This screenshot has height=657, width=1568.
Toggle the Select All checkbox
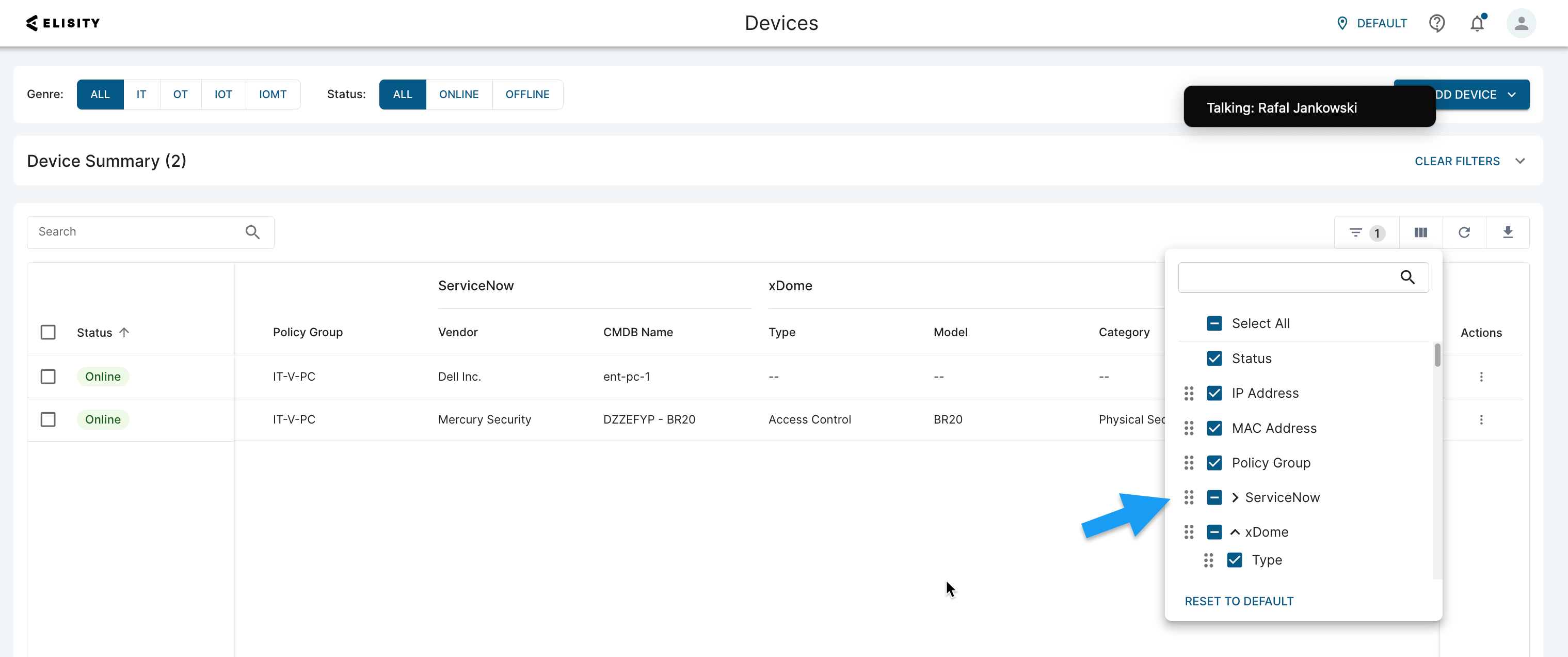click(1215, 323)
